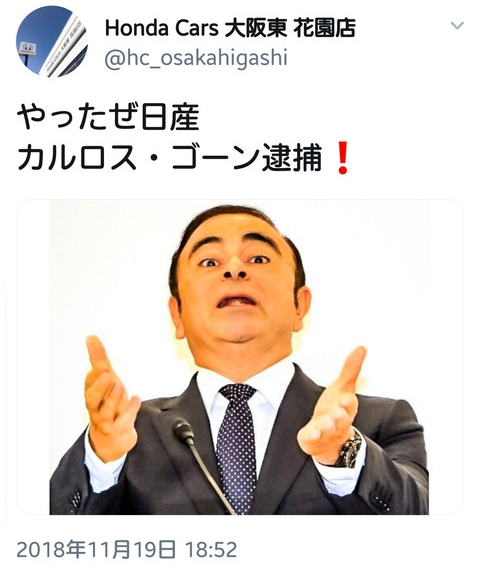
Task: Open the Honda Cars profile avatar
Action: (x=52, y=41)
